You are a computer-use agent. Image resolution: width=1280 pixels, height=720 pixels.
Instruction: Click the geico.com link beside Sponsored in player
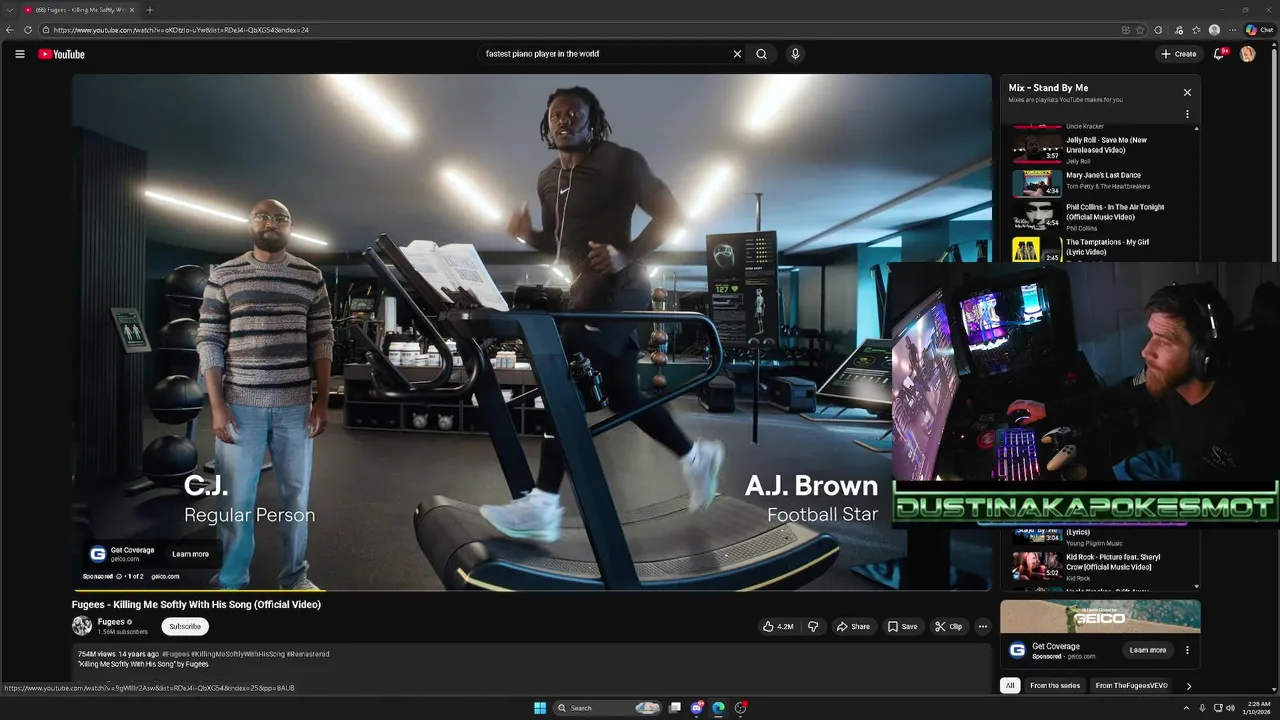coord(165,576)
